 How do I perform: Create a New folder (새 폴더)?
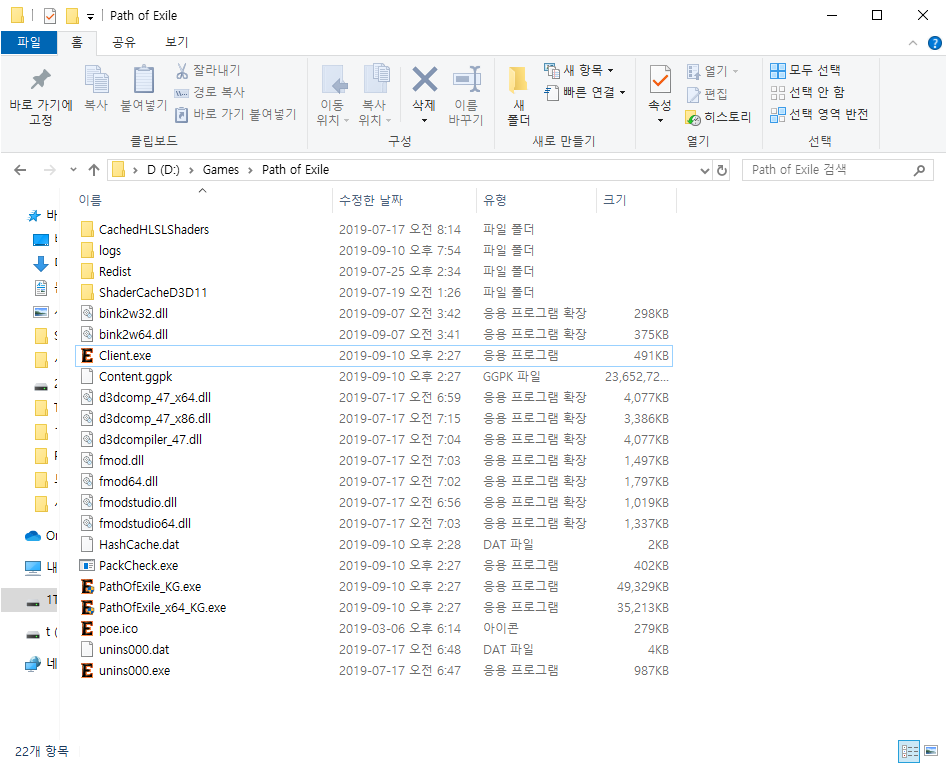(518, 95)
